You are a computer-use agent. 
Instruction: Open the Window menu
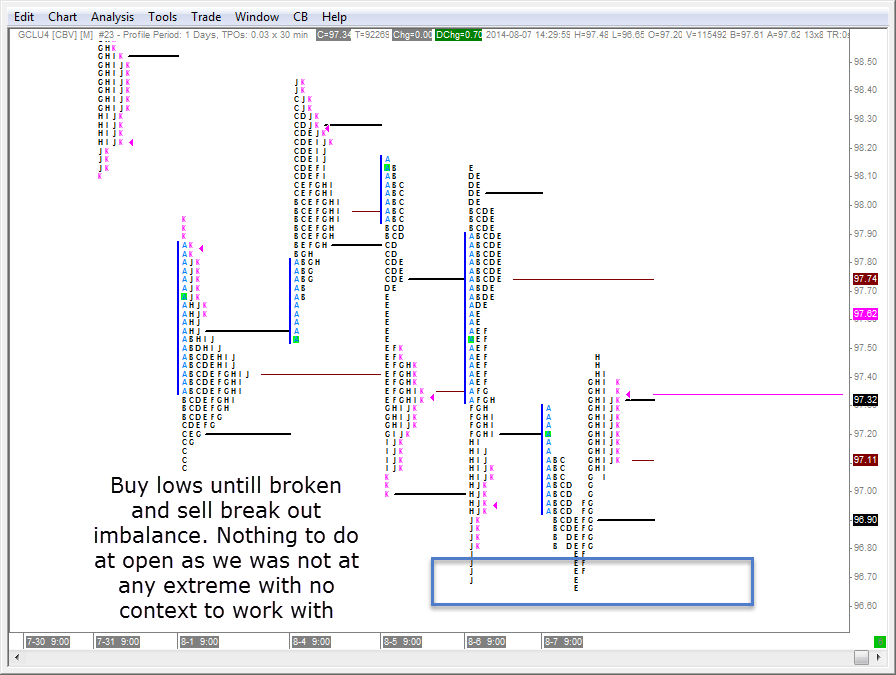[x=257, y=17]
